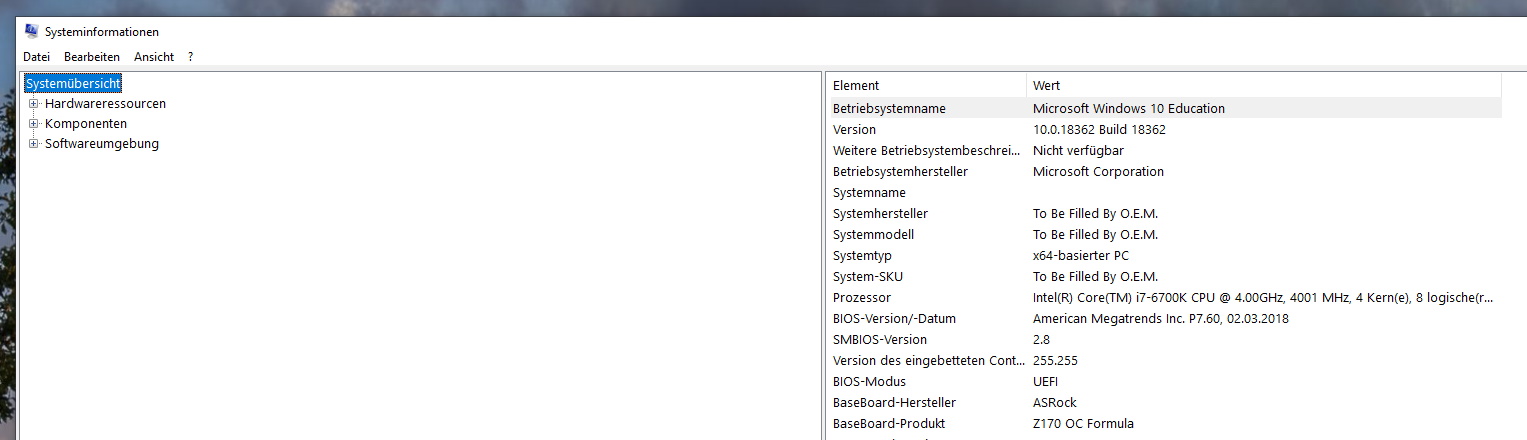This screenshot has width=1527, height=440.
Task: Select the Systemname row
Action: (1165, 192)
